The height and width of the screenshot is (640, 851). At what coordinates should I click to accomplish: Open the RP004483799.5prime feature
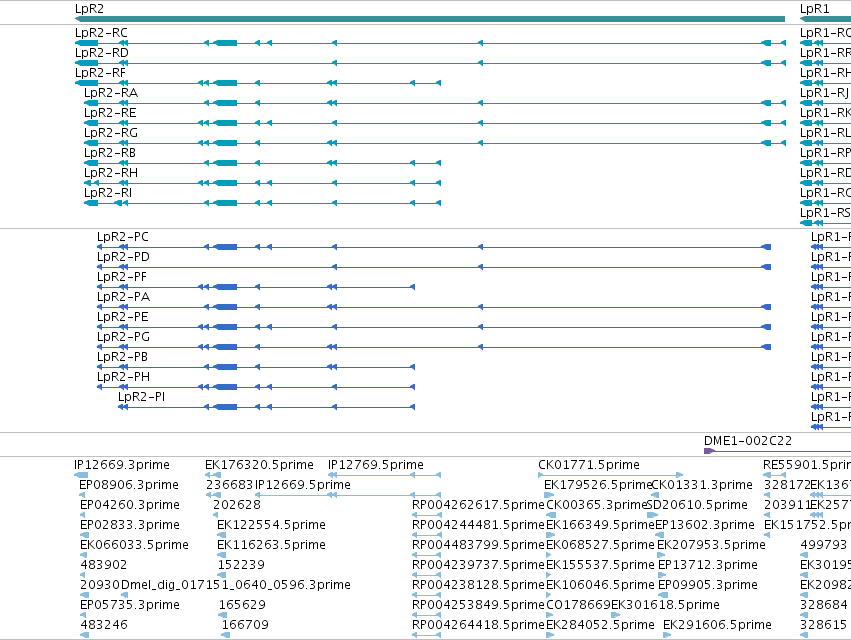[x=427, y=555]
